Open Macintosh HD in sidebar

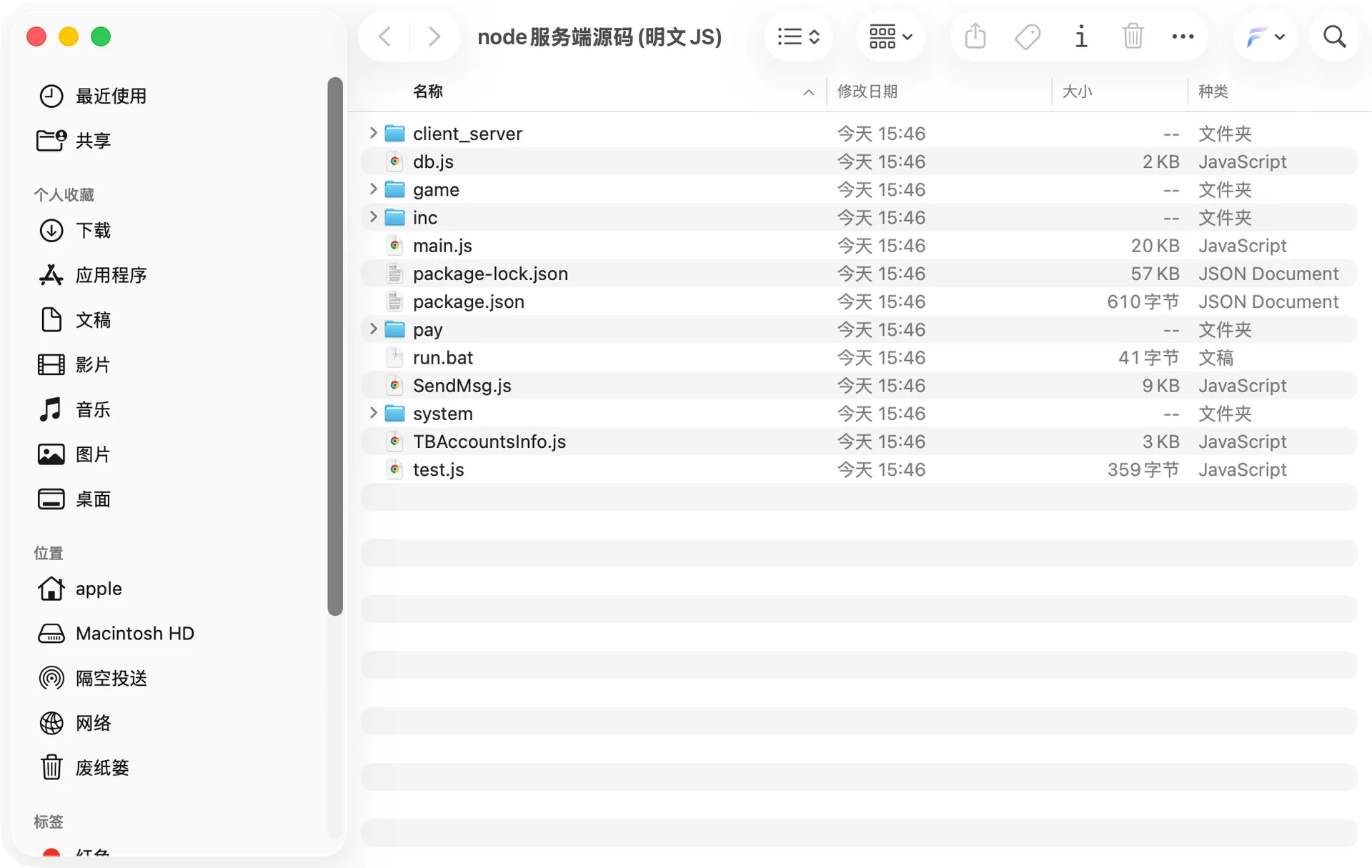tap(115, 634)
